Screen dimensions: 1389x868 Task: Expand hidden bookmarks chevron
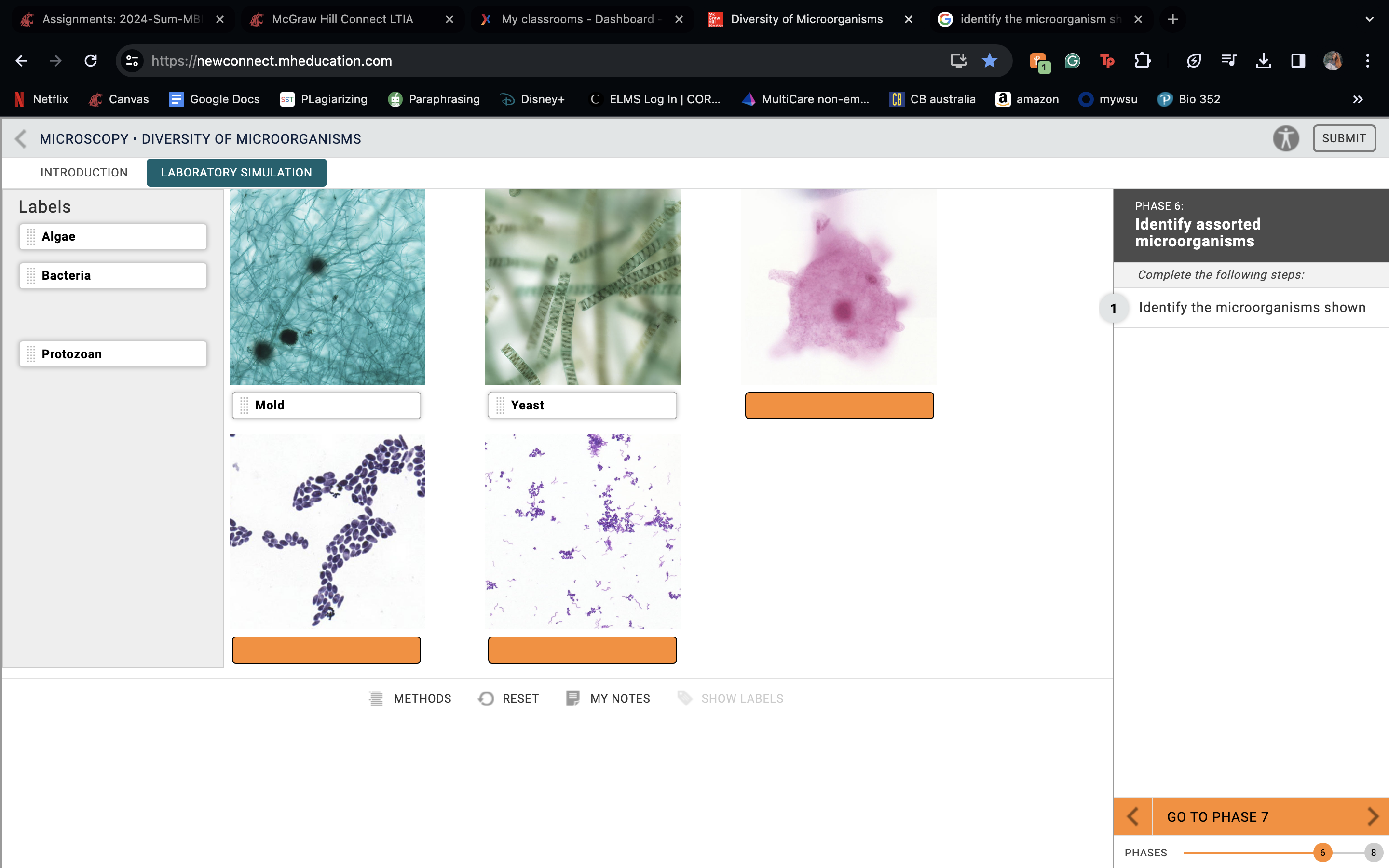[x=1358, y=99]
